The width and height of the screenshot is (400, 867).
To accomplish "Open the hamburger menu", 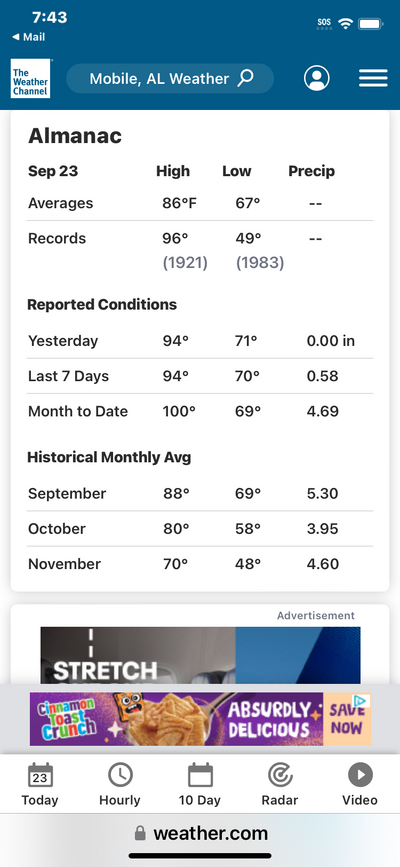I will click(373, 79).
